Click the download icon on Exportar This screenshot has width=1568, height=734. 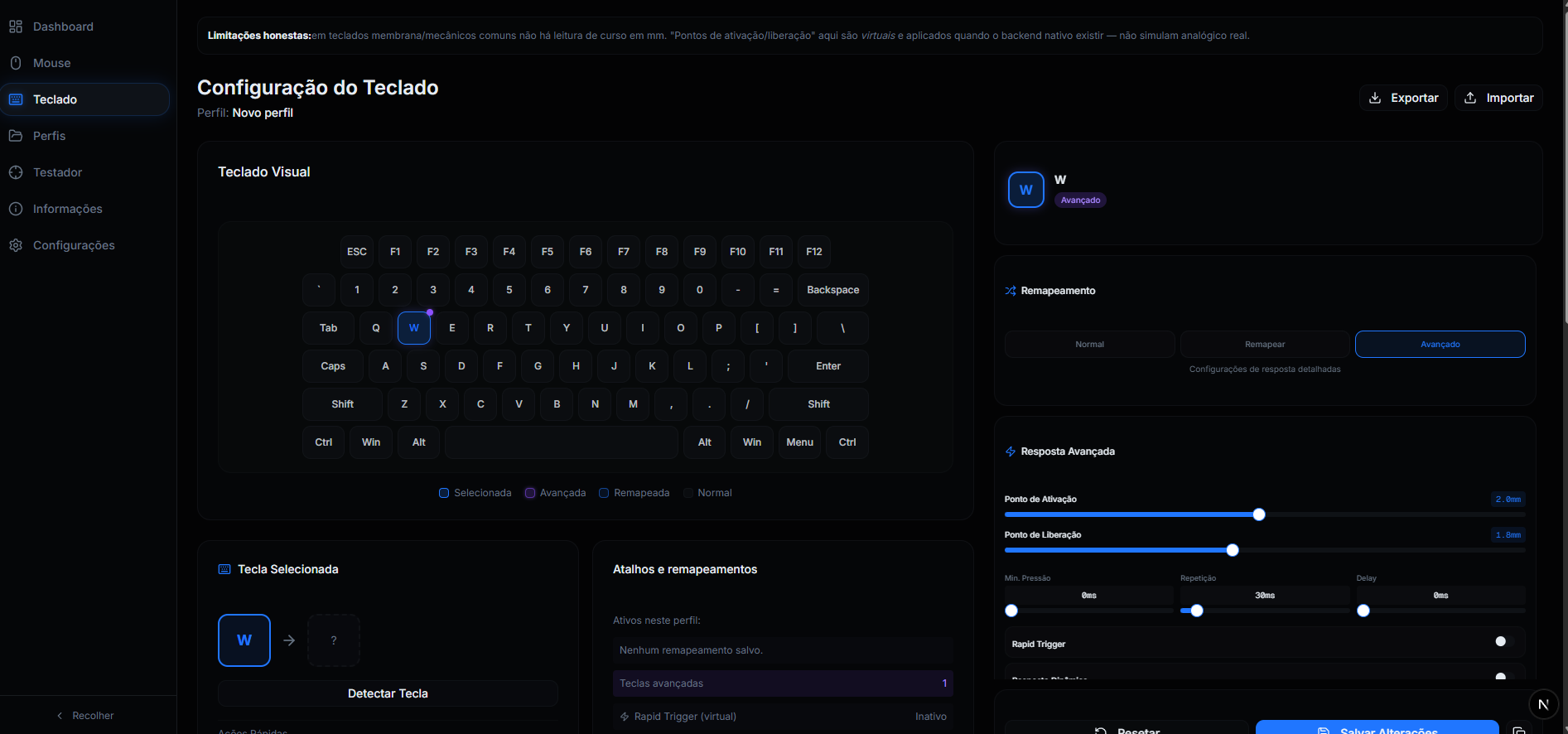pyautogui.click(x=1375, y=98)
